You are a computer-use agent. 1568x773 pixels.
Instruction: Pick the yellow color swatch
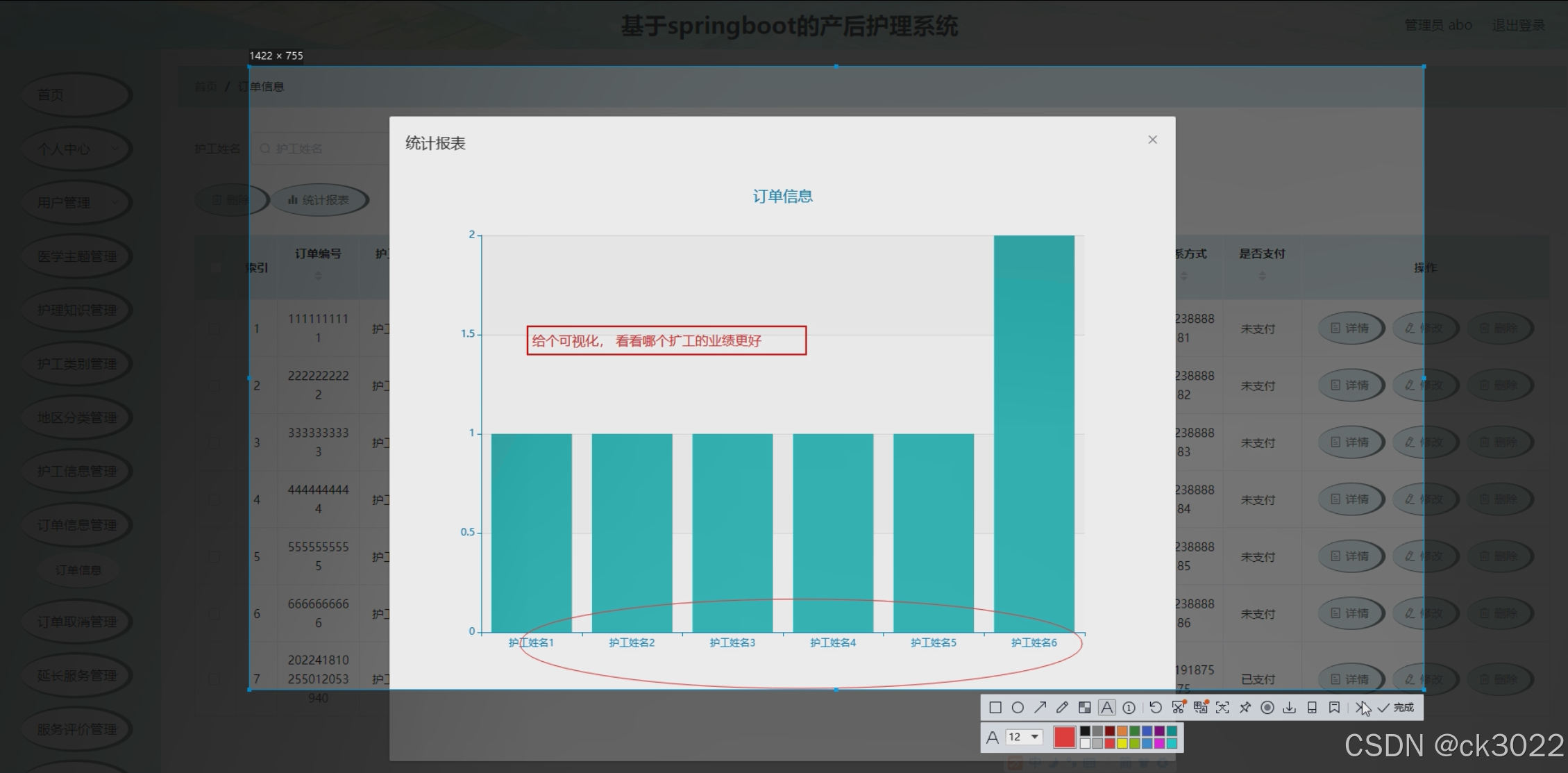tap(1122, 743)
